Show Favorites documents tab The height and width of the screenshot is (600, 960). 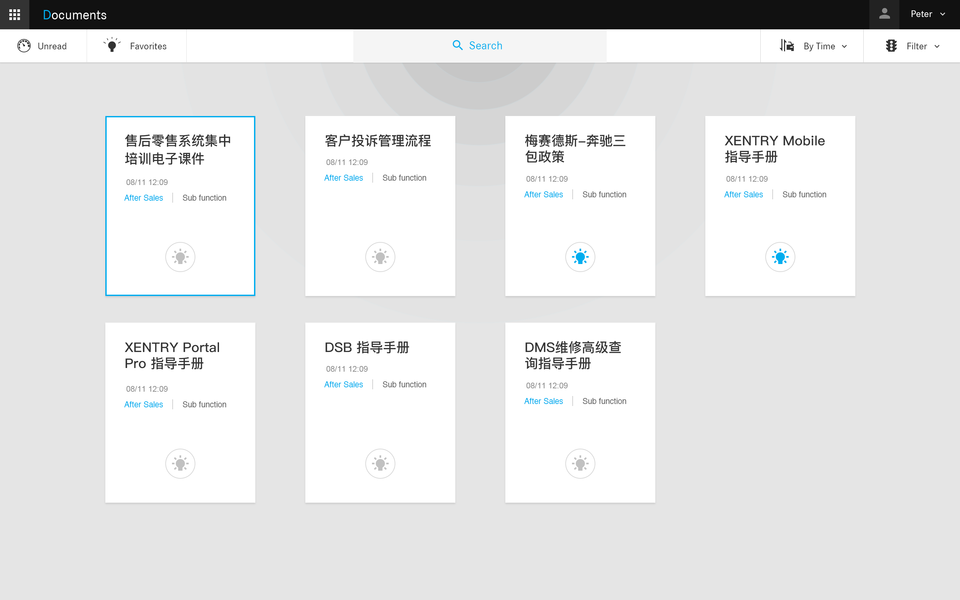[x=136, y=46]
